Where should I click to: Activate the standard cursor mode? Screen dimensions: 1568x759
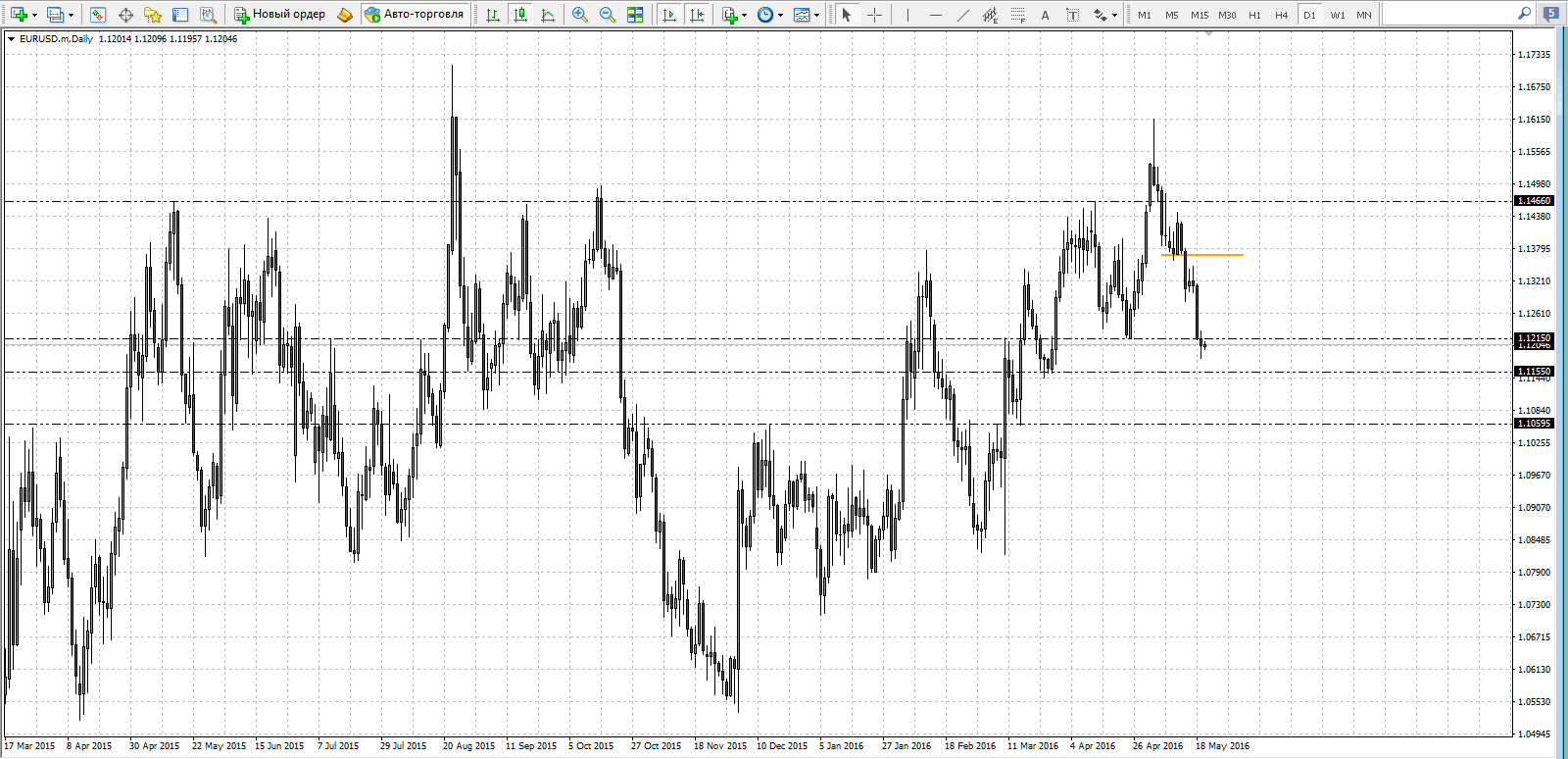847,15
